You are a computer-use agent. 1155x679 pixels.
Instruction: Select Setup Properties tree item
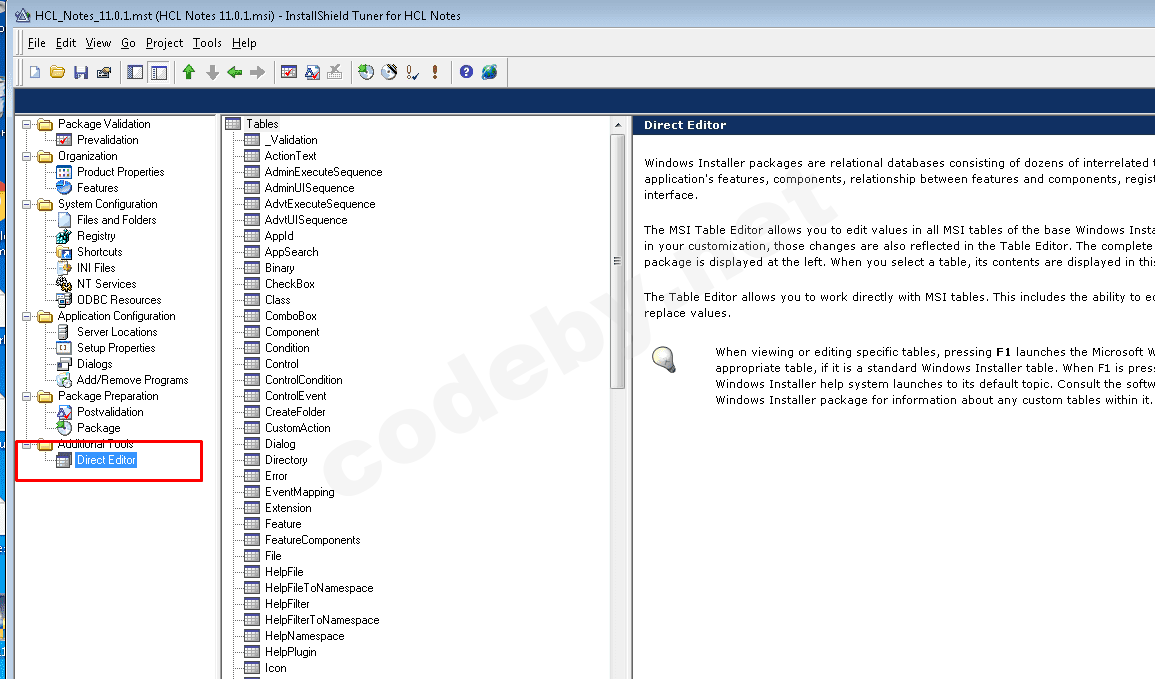tap(116, 348)
